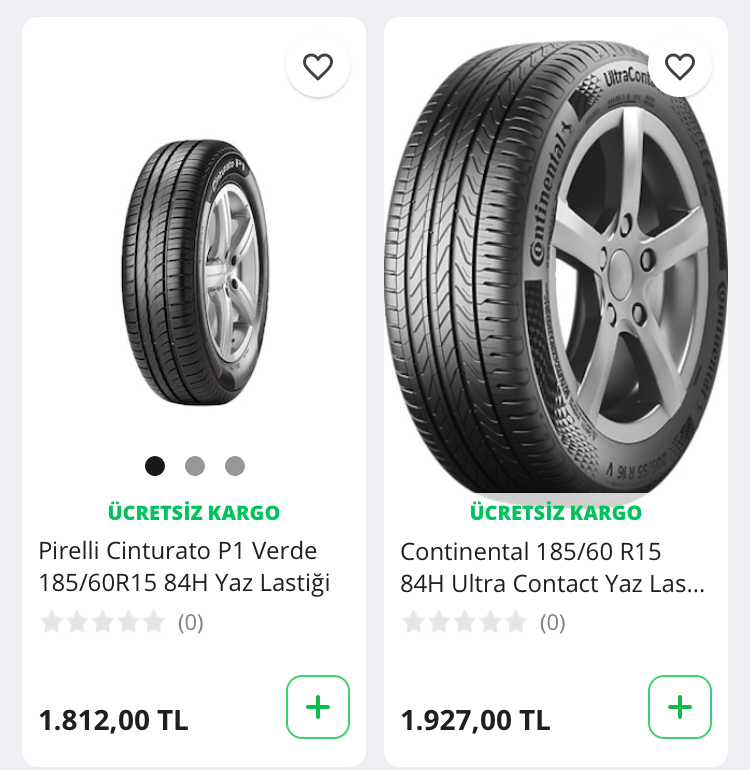Viewport: 750px width, 770px height.
Task: Switch to second Pirelli image dot
Action: click(195, 466)
